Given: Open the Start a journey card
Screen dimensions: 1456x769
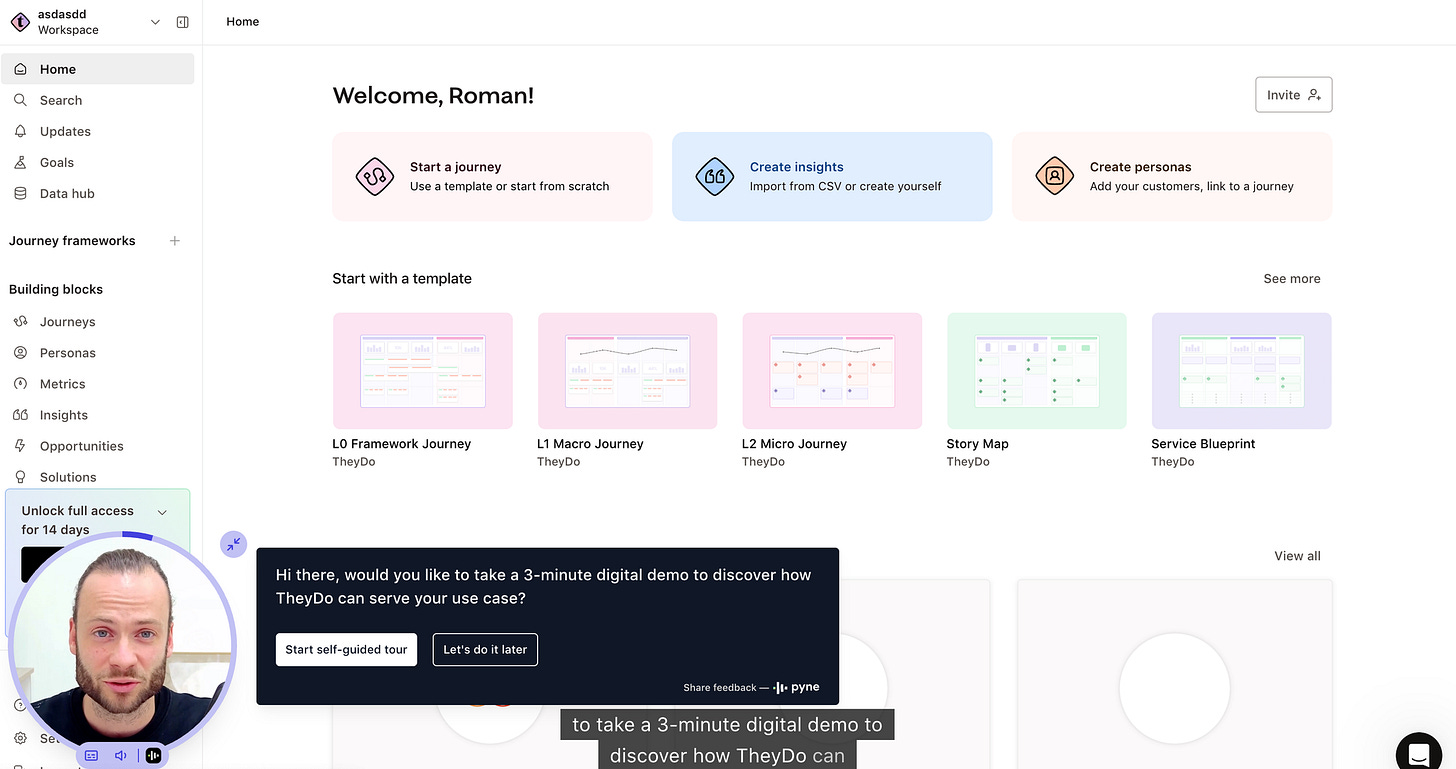Looking at the screenshot, I should click(492, 176).
